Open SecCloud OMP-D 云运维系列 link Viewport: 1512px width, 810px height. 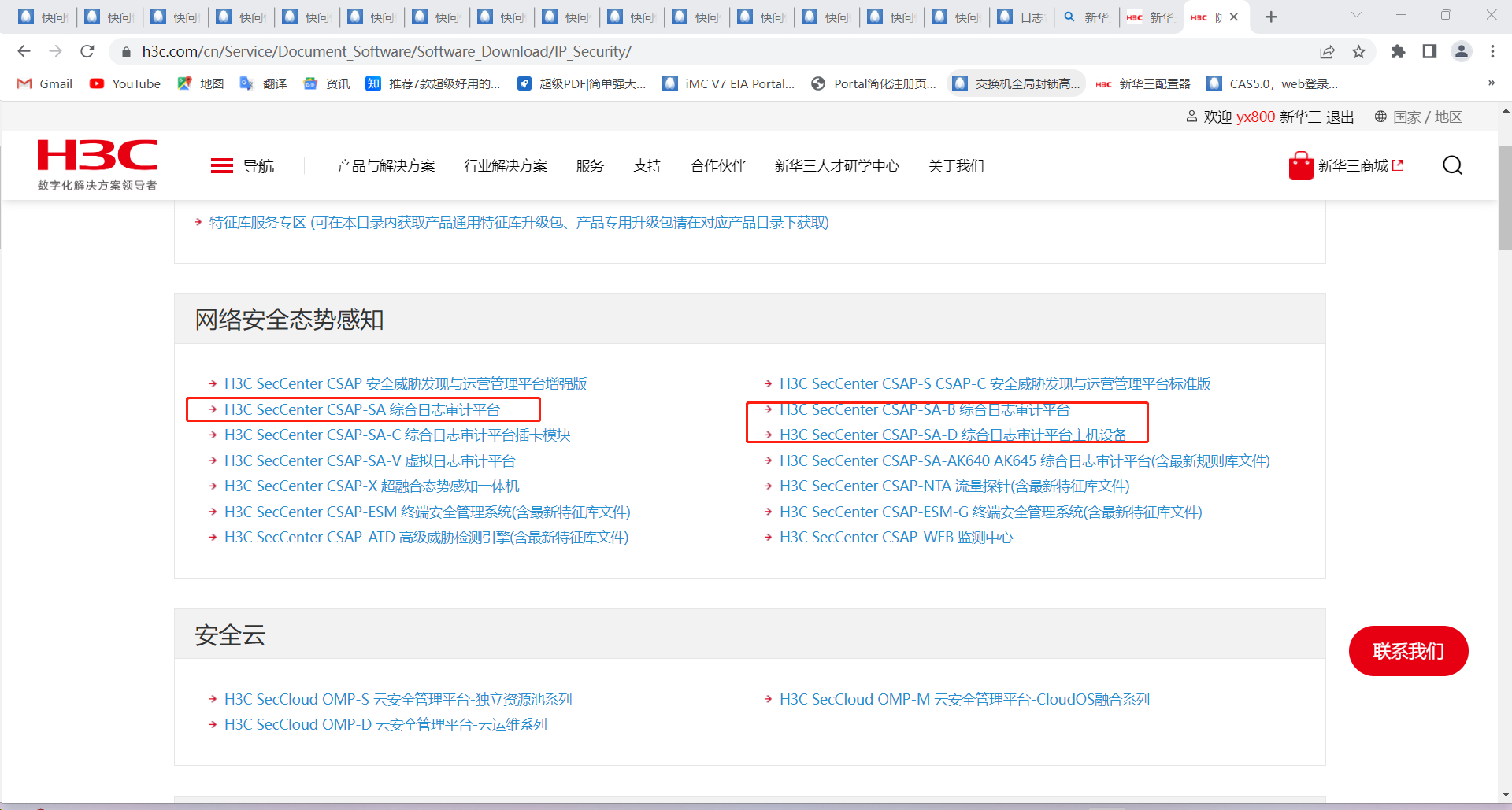point(386,725)
